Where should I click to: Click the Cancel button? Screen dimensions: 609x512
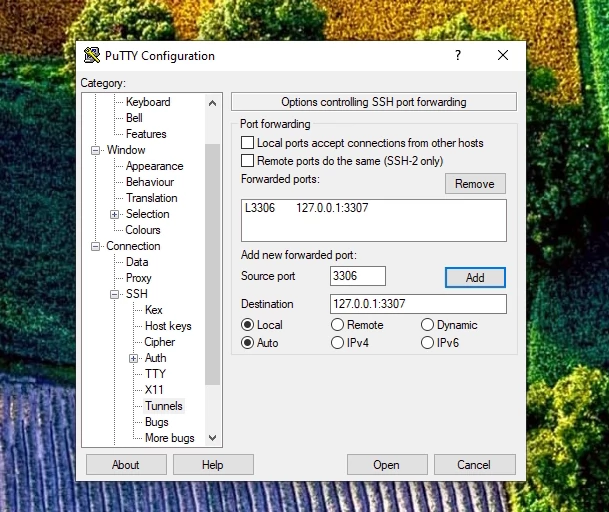click(x=474, y=465)
